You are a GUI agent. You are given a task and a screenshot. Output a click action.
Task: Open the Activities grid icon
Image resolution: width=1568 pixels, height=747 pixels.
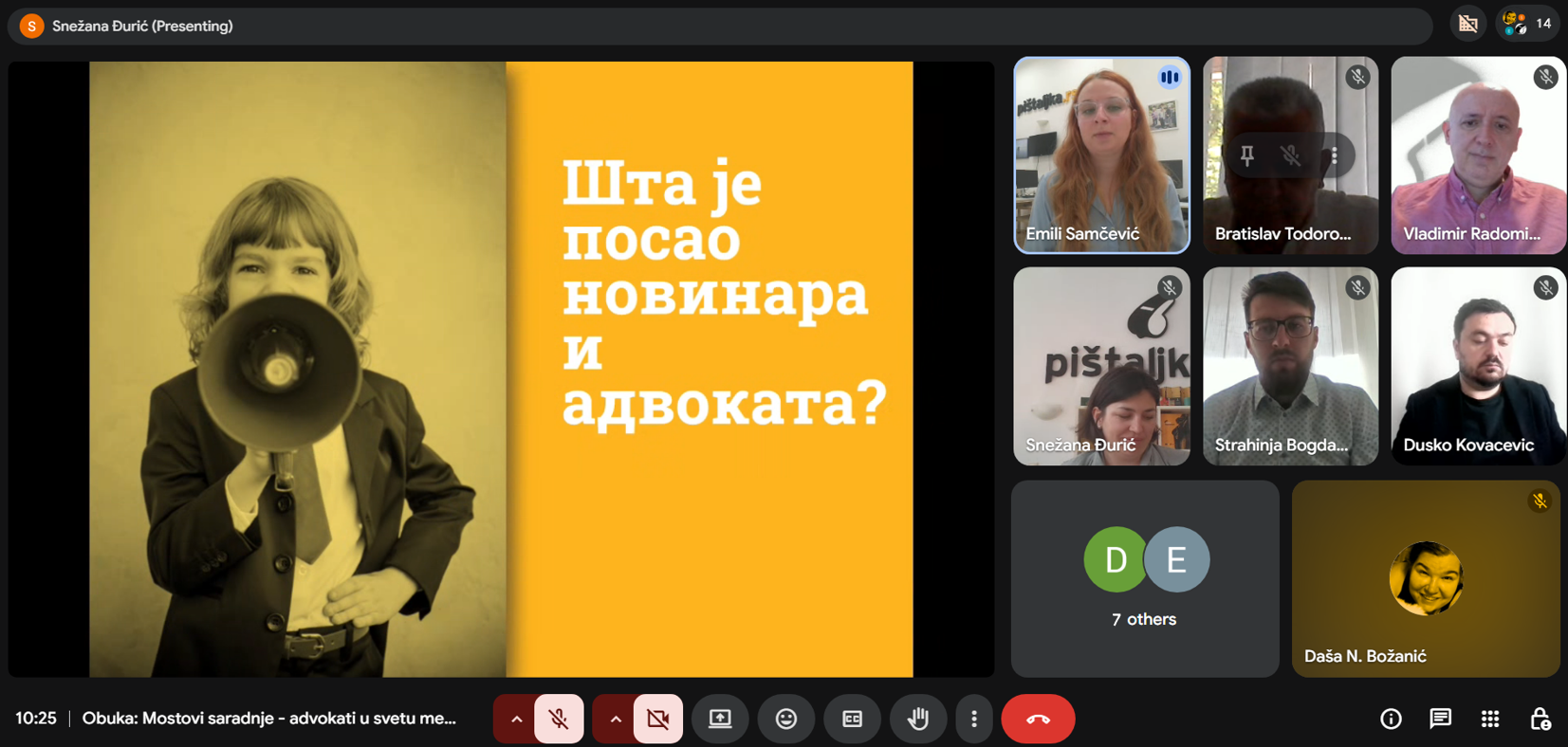[1490, 719]
